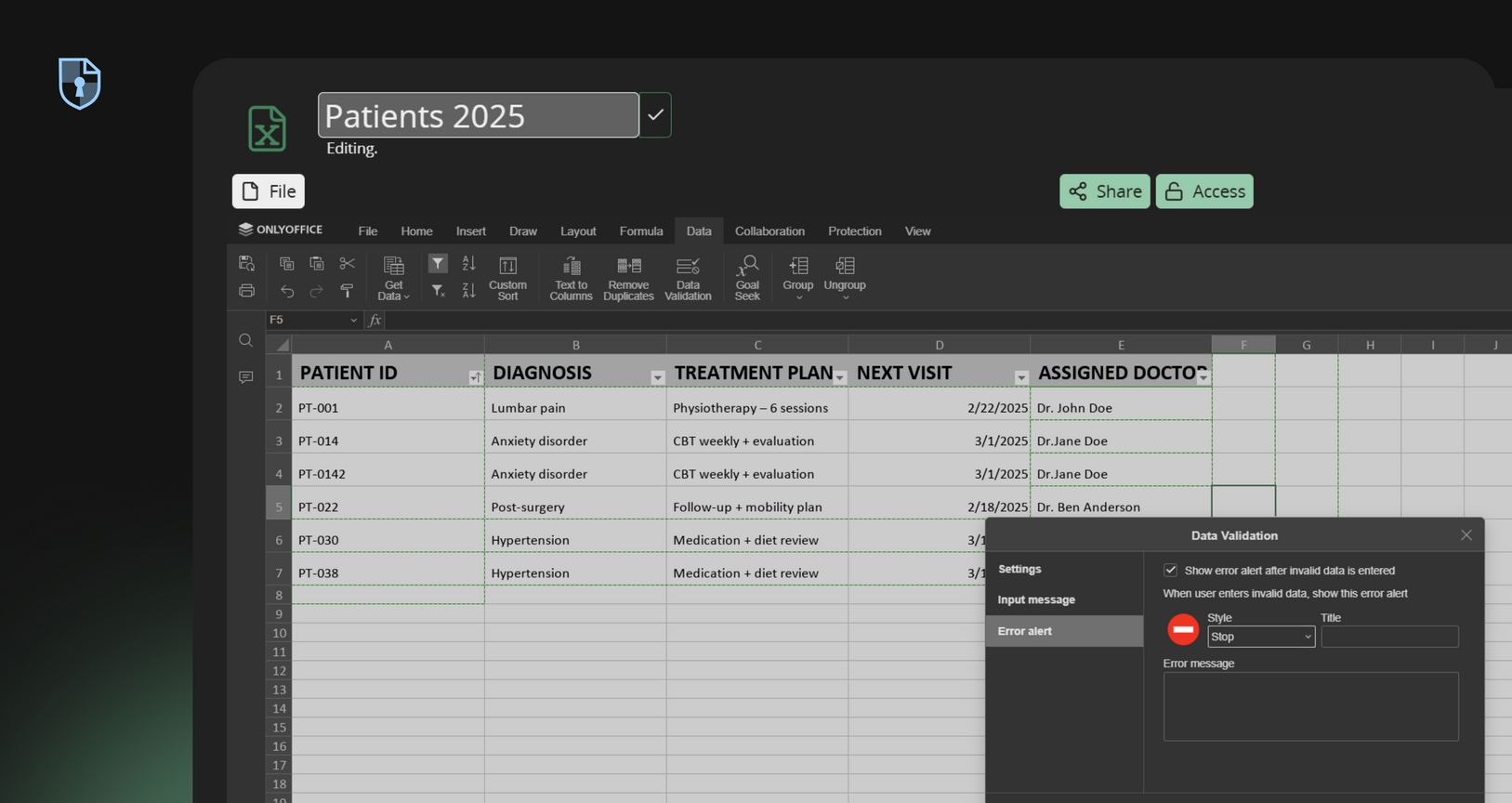Image resolution: width=1512 pixels, height=803 pixels.
Task: Confirm the file name with checkmark
Action: (x=655, y=115)
